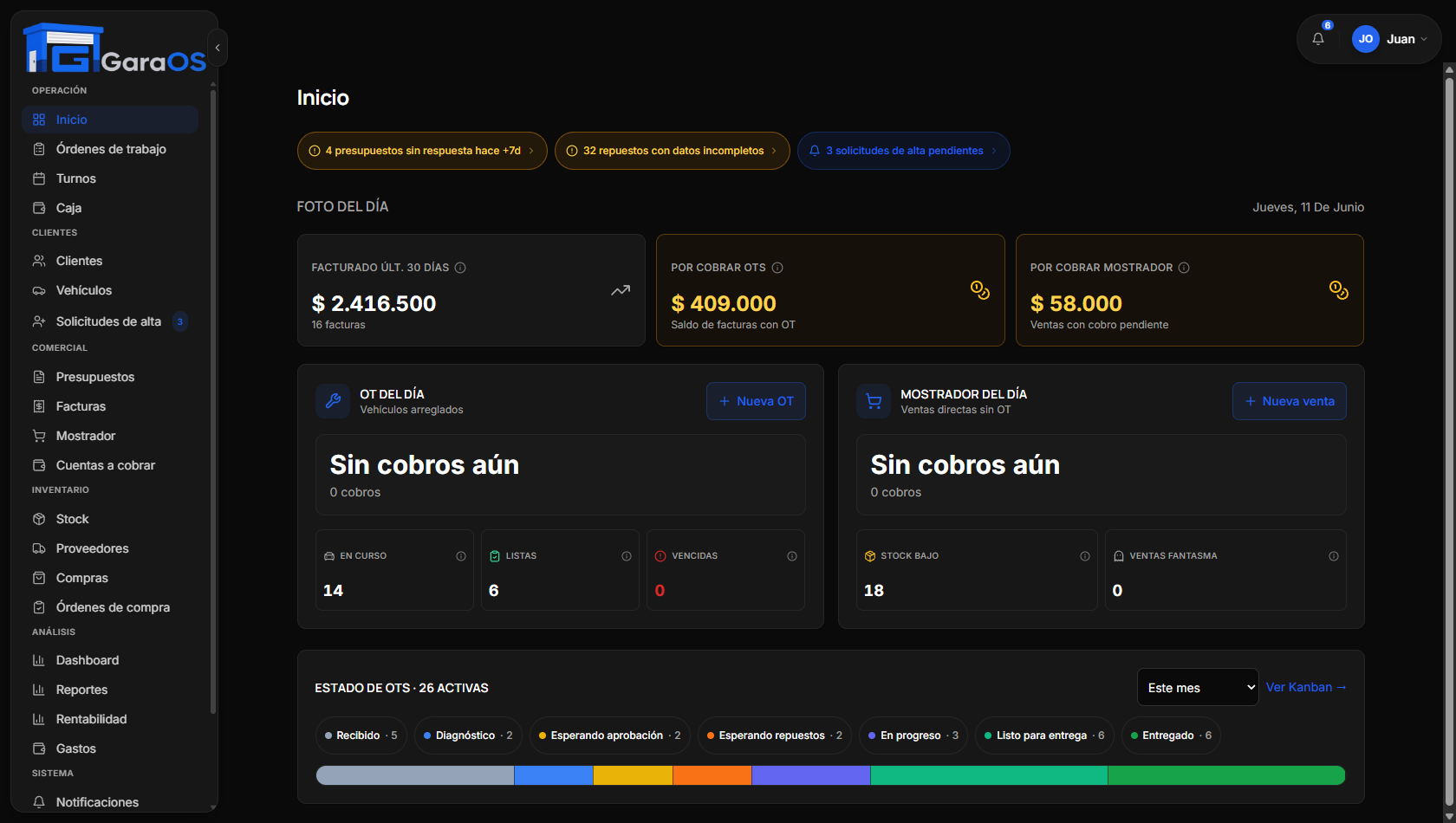Screen dimensions: 1456x823
Task: Go to Solicitudes de alta in the sidebar
Action: pyautogui.click(x=110, y=321)
